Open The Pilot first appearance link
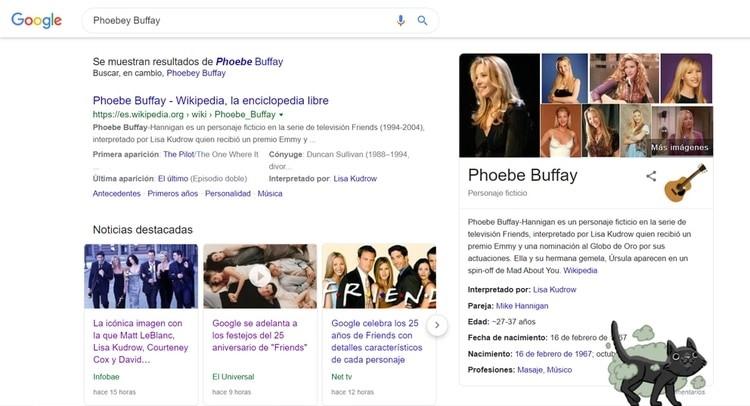 tap(178, 154)
